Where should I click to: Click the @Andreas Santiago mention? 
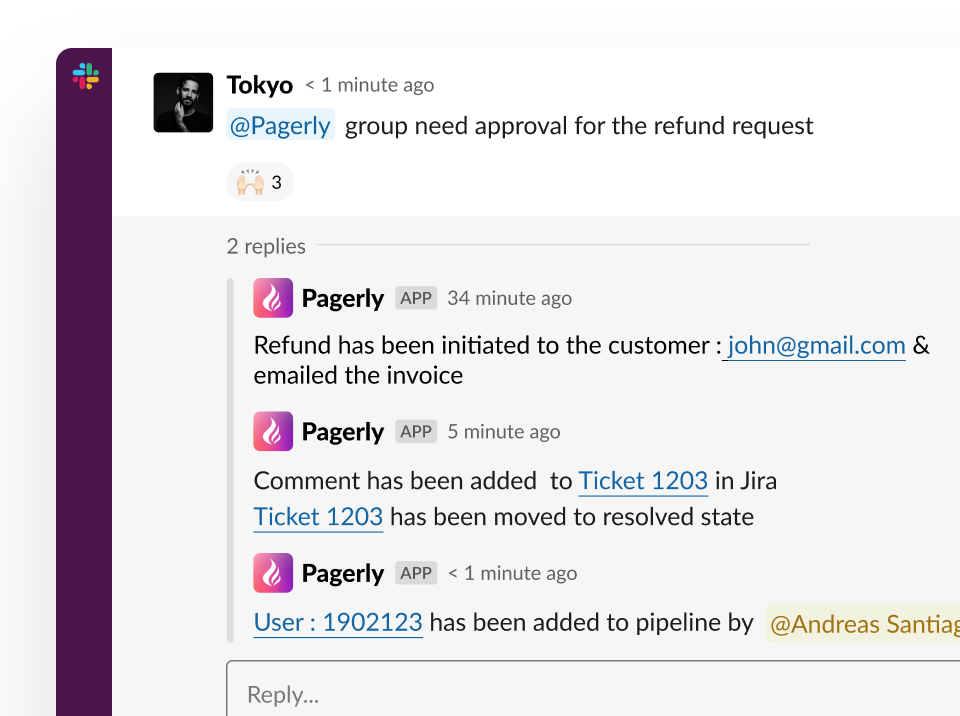click(863, 624)
